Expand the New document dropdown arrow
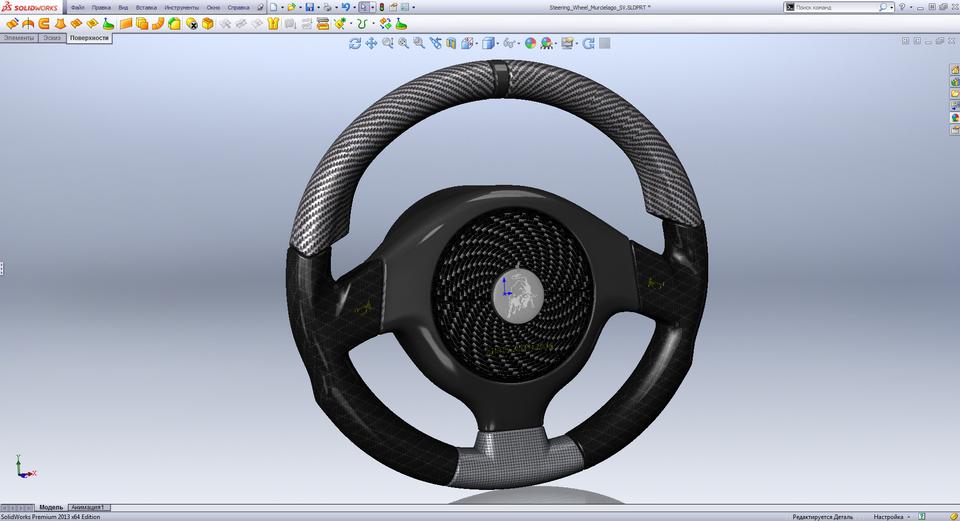Screen dimensions: 960x521 point(282,7)
